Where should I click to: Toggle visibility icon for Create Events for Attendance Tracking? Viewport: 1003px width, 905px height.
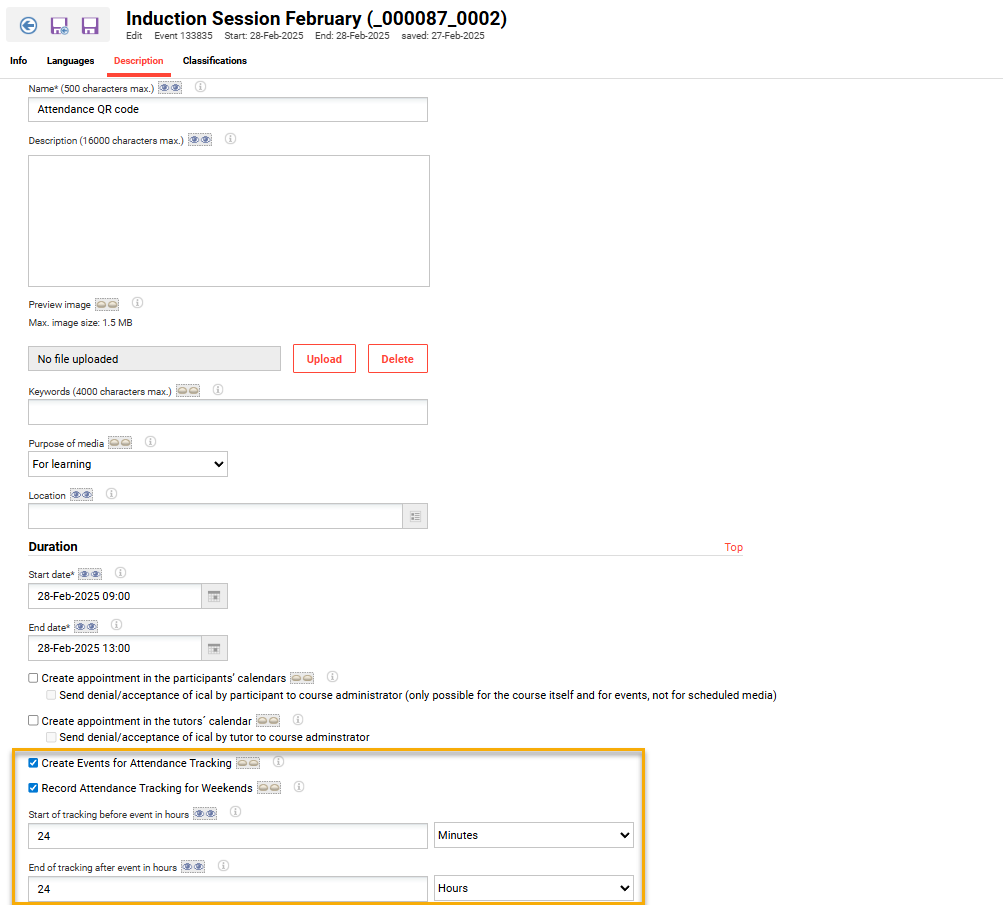click(248, 763)
